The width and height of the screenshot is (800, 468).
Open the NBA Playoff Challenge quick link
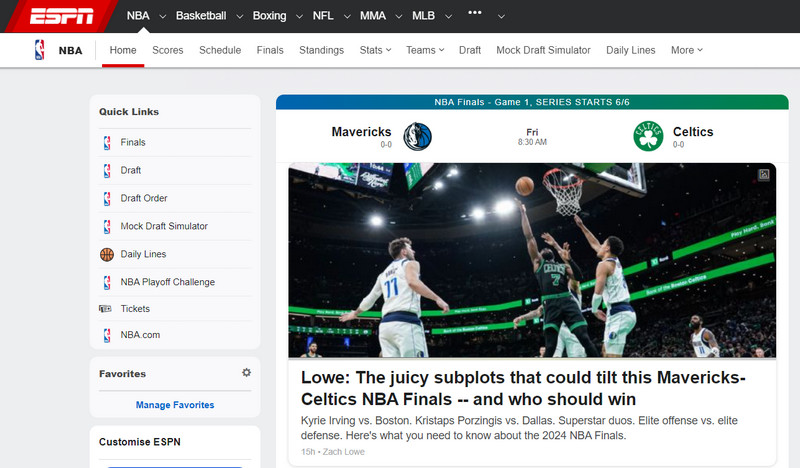(x=167, y=282)
